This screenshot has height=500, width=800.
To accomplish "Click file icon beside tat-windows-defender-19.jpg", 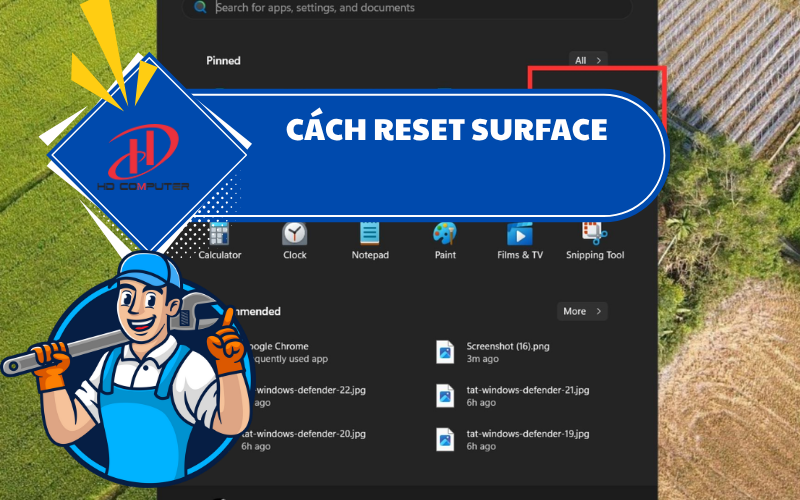I will 445,440.
